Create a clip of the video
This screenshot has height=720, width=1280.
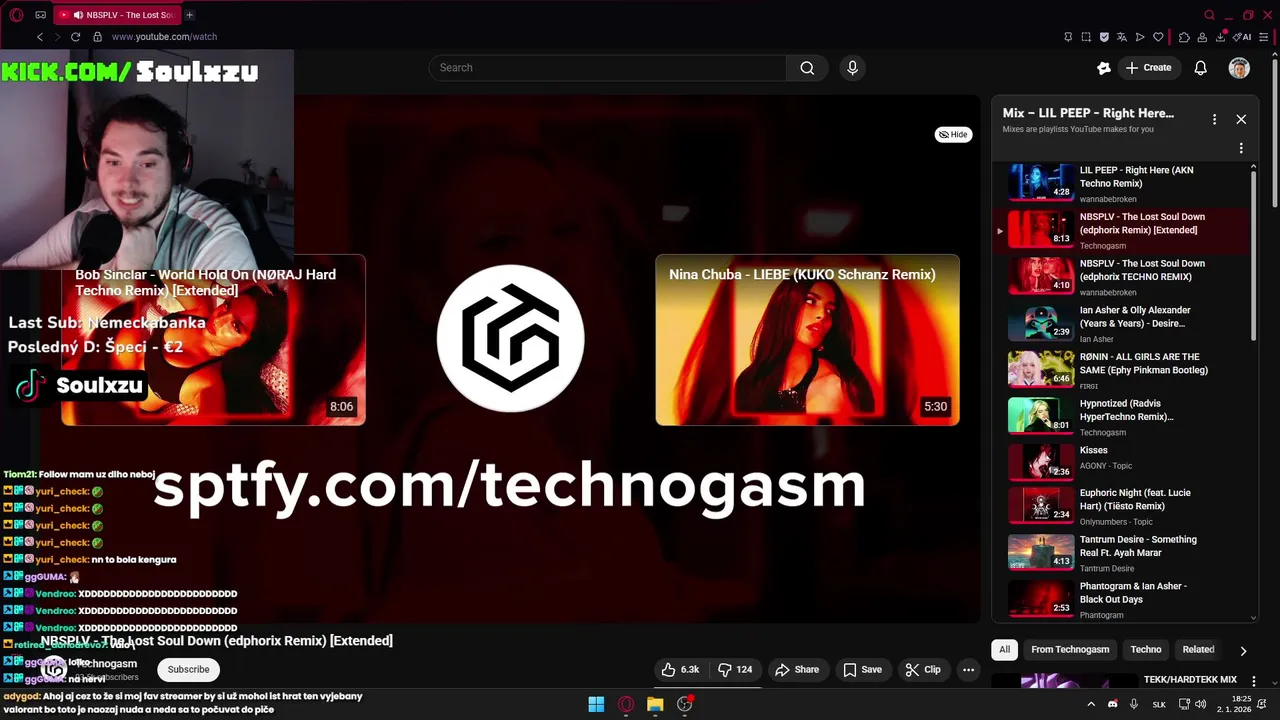(x=923, y=670)
